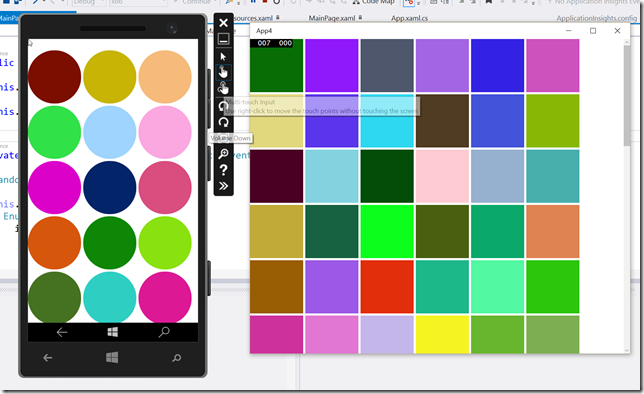Screen dimensions: 644x394
Task: Push hardware search button on phone bezel
Action: point(177,358)
